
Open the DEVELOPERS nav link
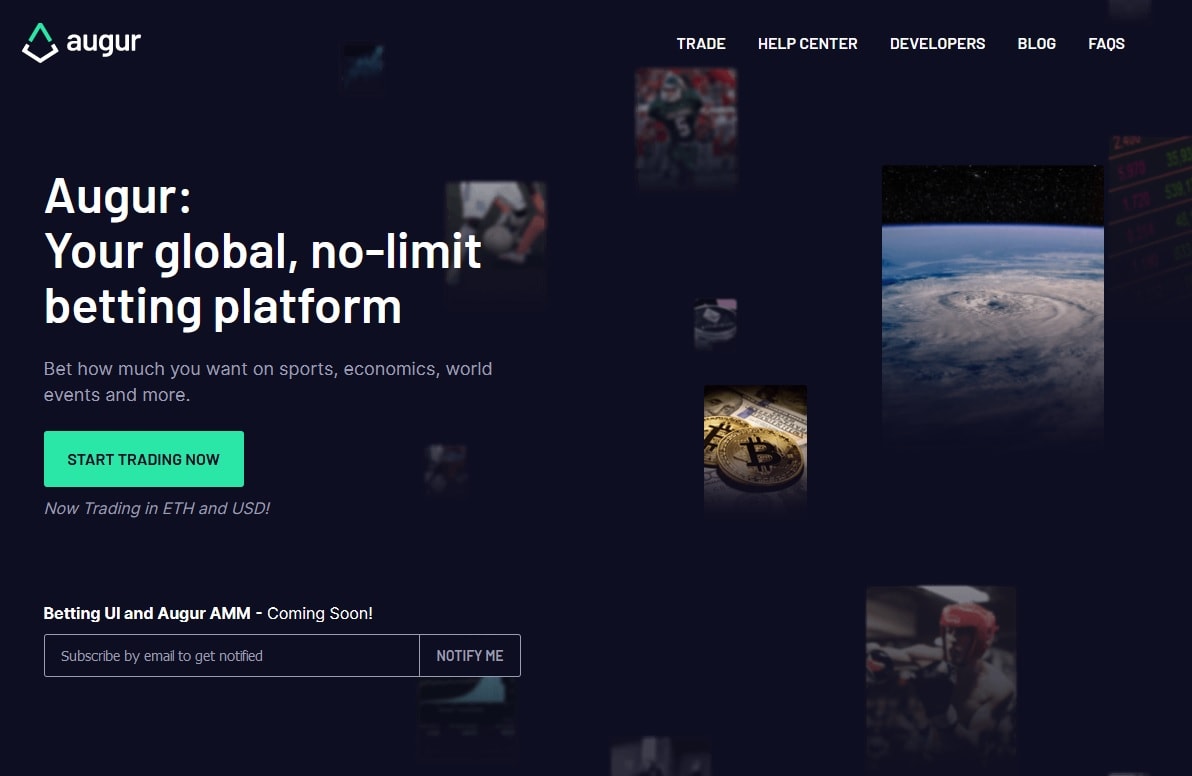point(937,44)
